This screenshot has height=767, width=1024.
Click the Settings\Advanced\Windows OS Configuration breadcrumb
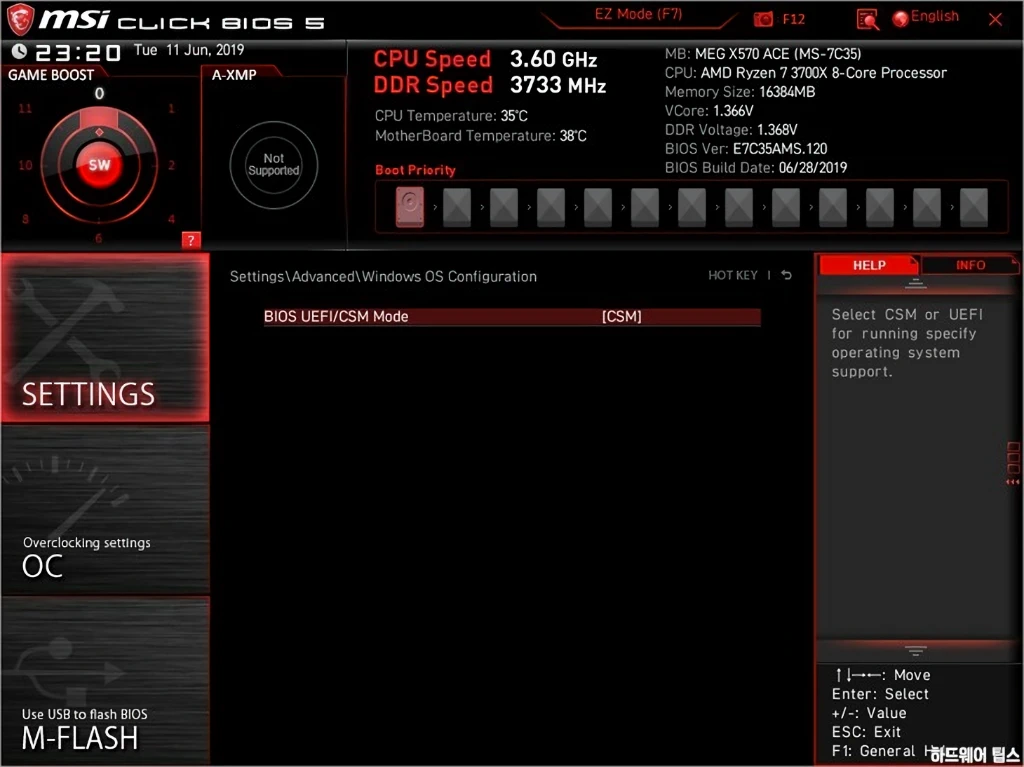tap(383, 276)
